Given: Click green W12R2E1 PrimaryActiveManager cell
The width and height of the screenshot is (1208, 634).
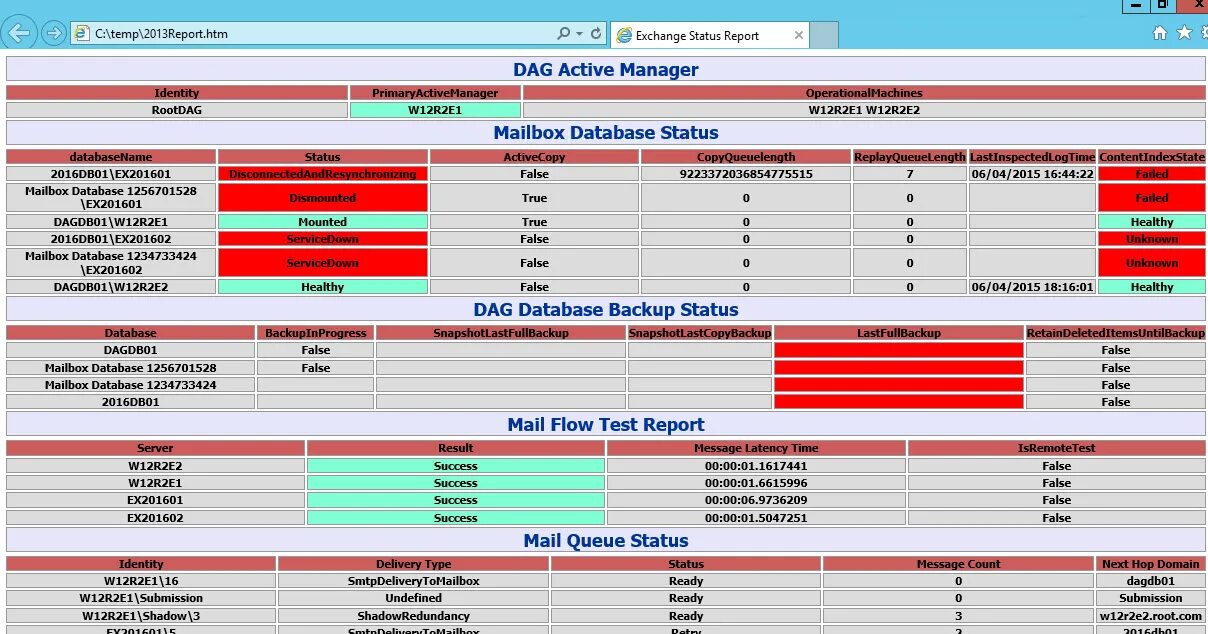Looking at the screenshot, I should (x=435, y=110).
